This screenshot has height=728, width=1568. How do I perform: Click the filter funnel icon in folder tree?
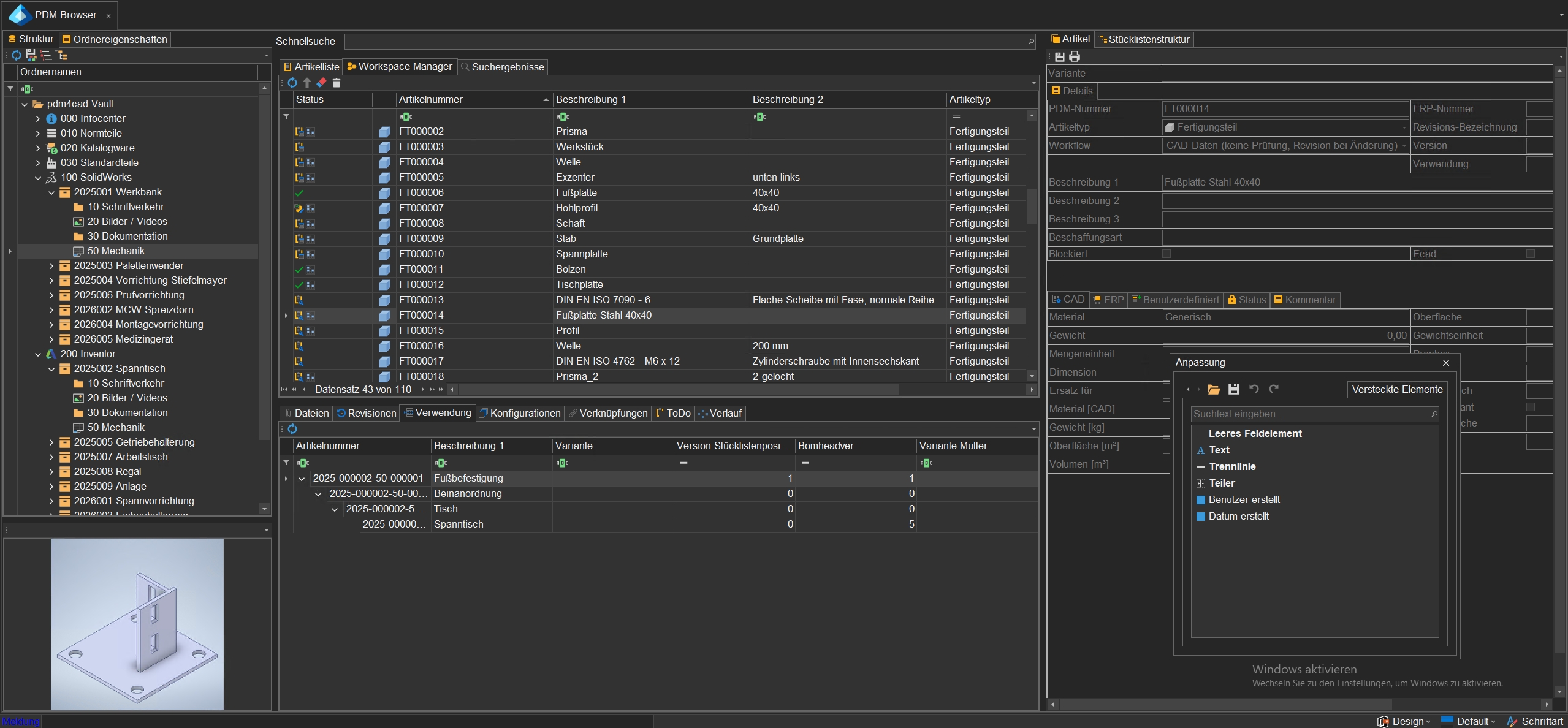tap(10, 89)
